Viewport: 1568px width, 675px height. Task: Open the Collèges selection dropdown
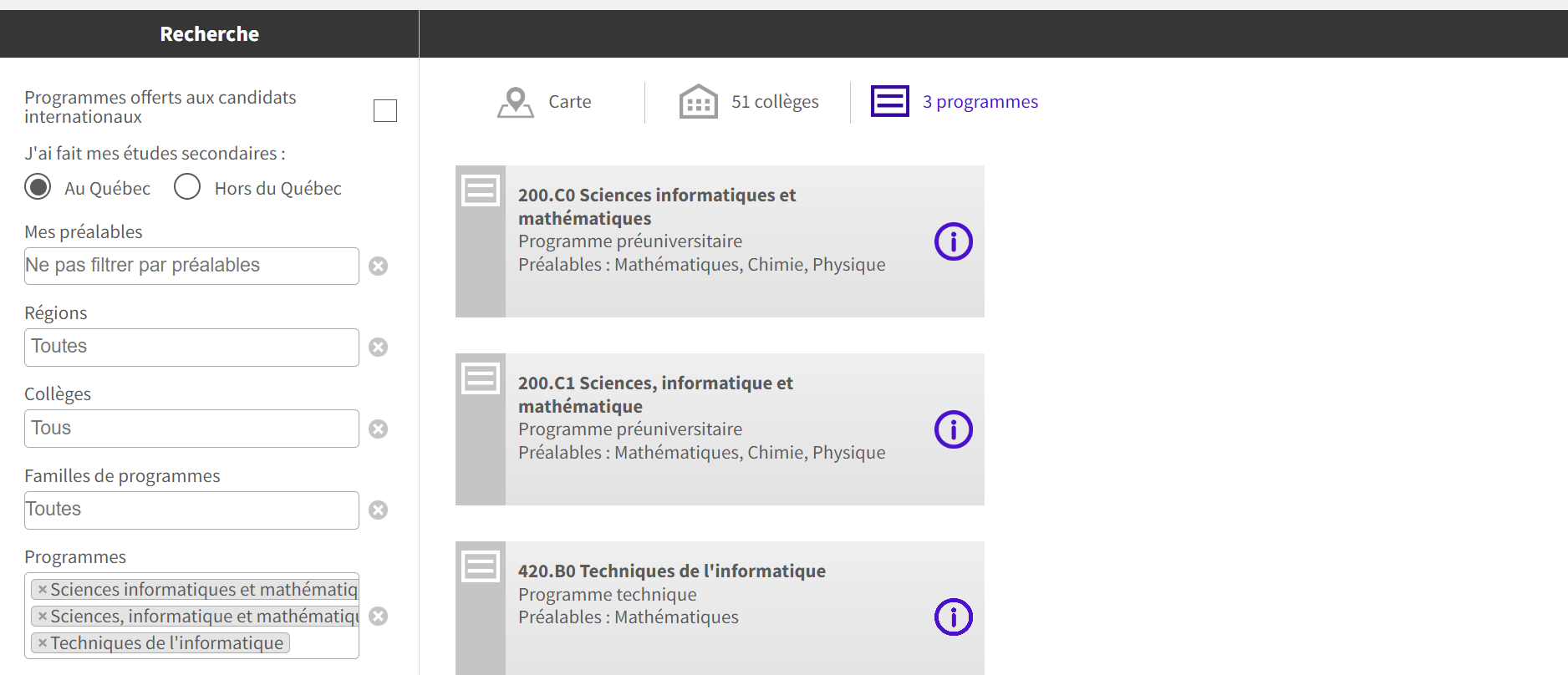[191, 429]
